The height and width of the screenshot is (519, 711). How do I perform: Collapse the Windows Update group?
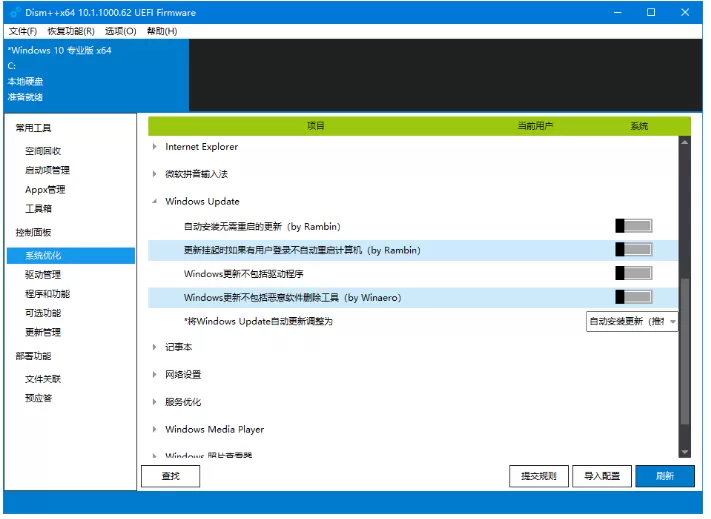click(156, 203)
